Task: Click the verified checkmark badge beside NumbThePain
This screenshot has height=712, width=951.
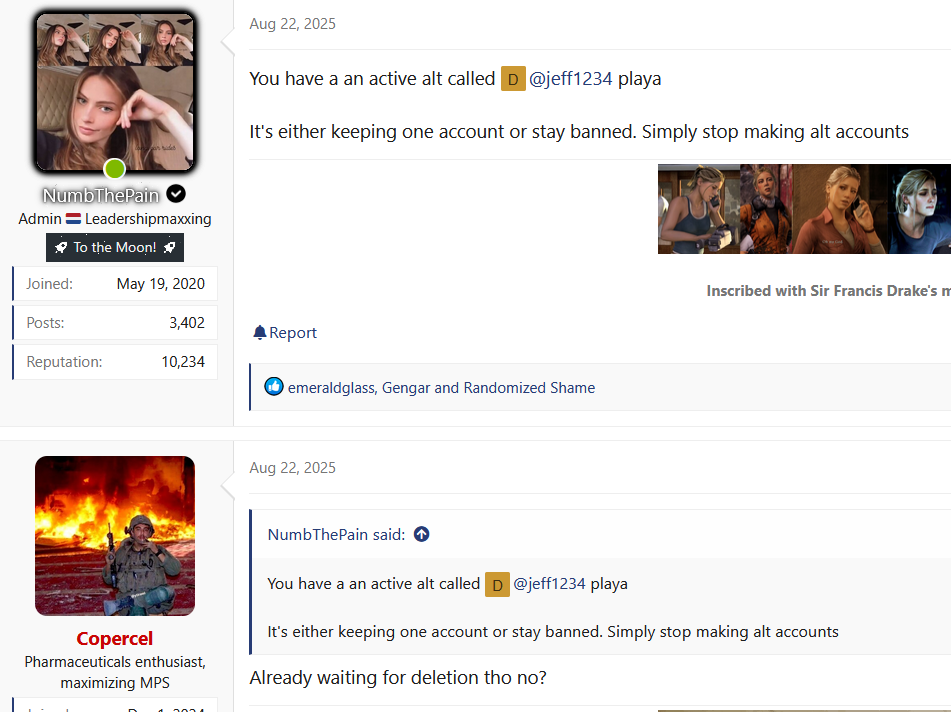Action: pyautogui.click(x=176, y=194)
